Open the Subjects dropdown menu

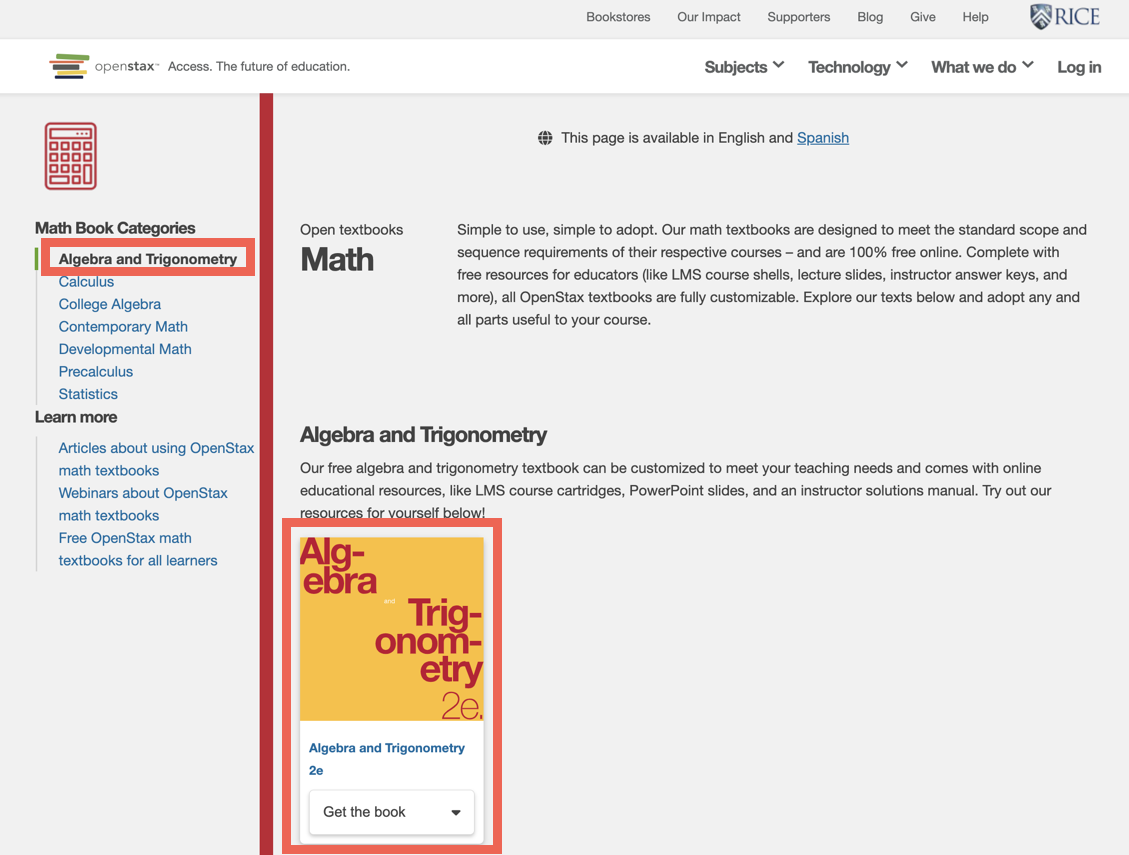pos(743,66)
